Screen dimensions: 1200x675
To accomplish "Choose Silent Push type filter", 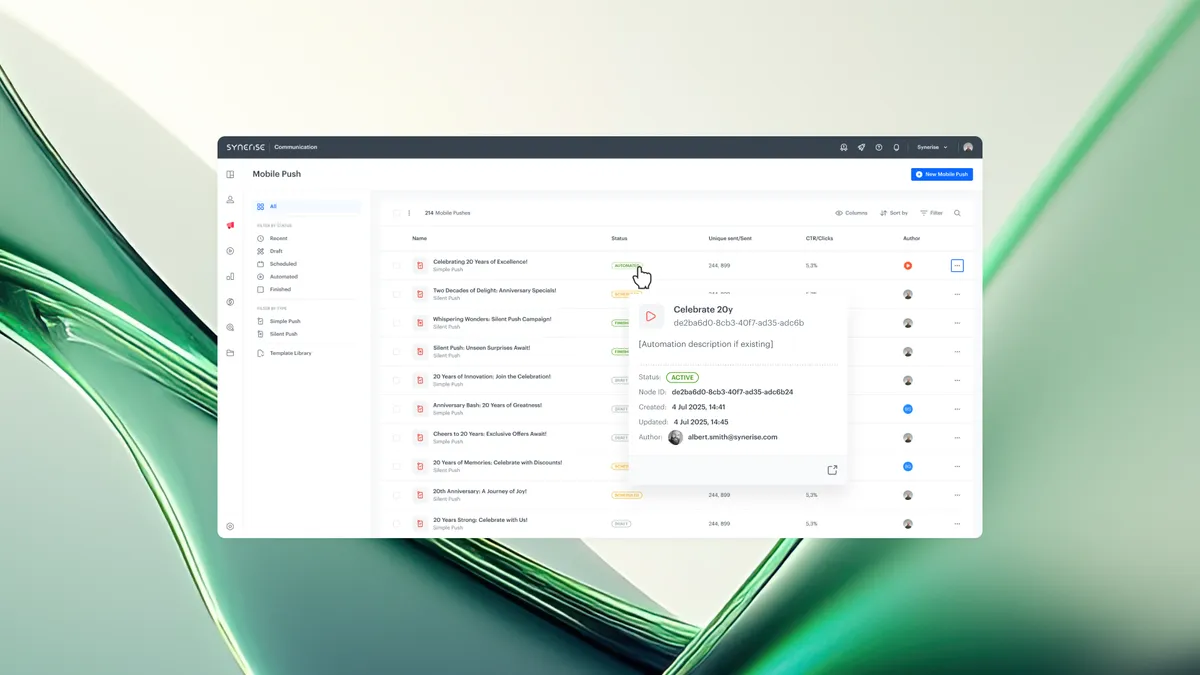I will coord(283,334).
